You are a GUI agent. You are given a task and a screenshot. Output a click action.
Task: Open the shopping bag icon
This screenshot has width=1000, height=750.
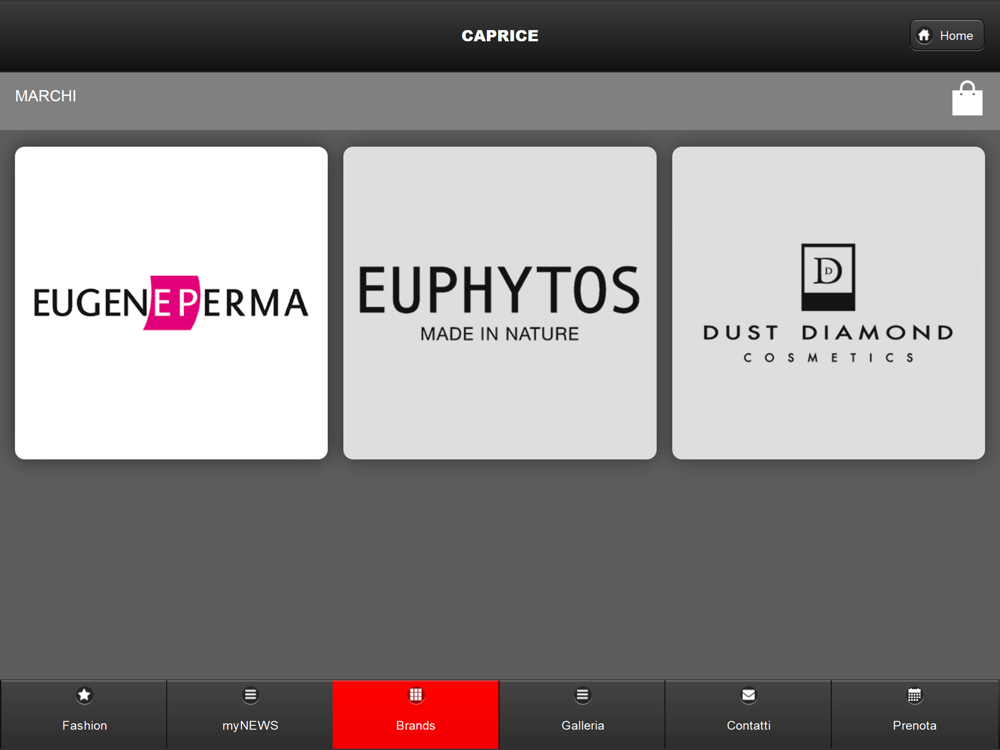tap(967, 98)
